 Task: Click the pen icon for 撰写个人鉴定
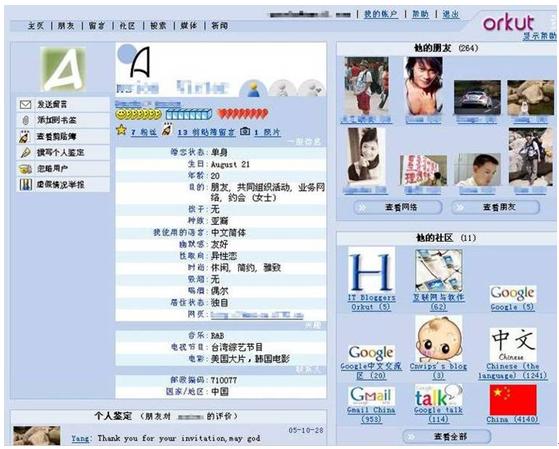point(25,153)
